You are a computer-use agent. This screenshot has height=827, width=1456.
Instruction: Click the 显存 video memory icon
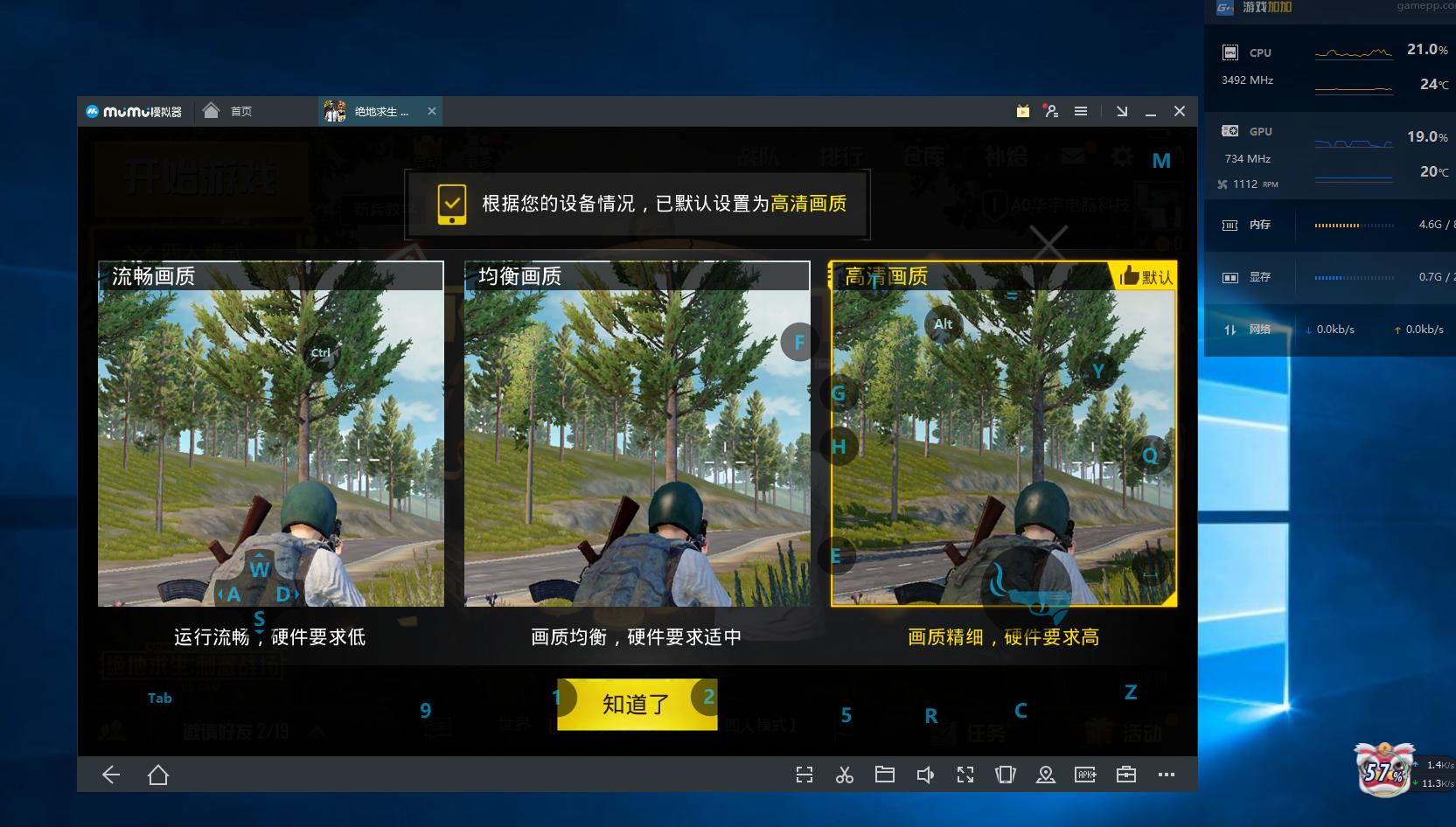tap(1230, 277)
